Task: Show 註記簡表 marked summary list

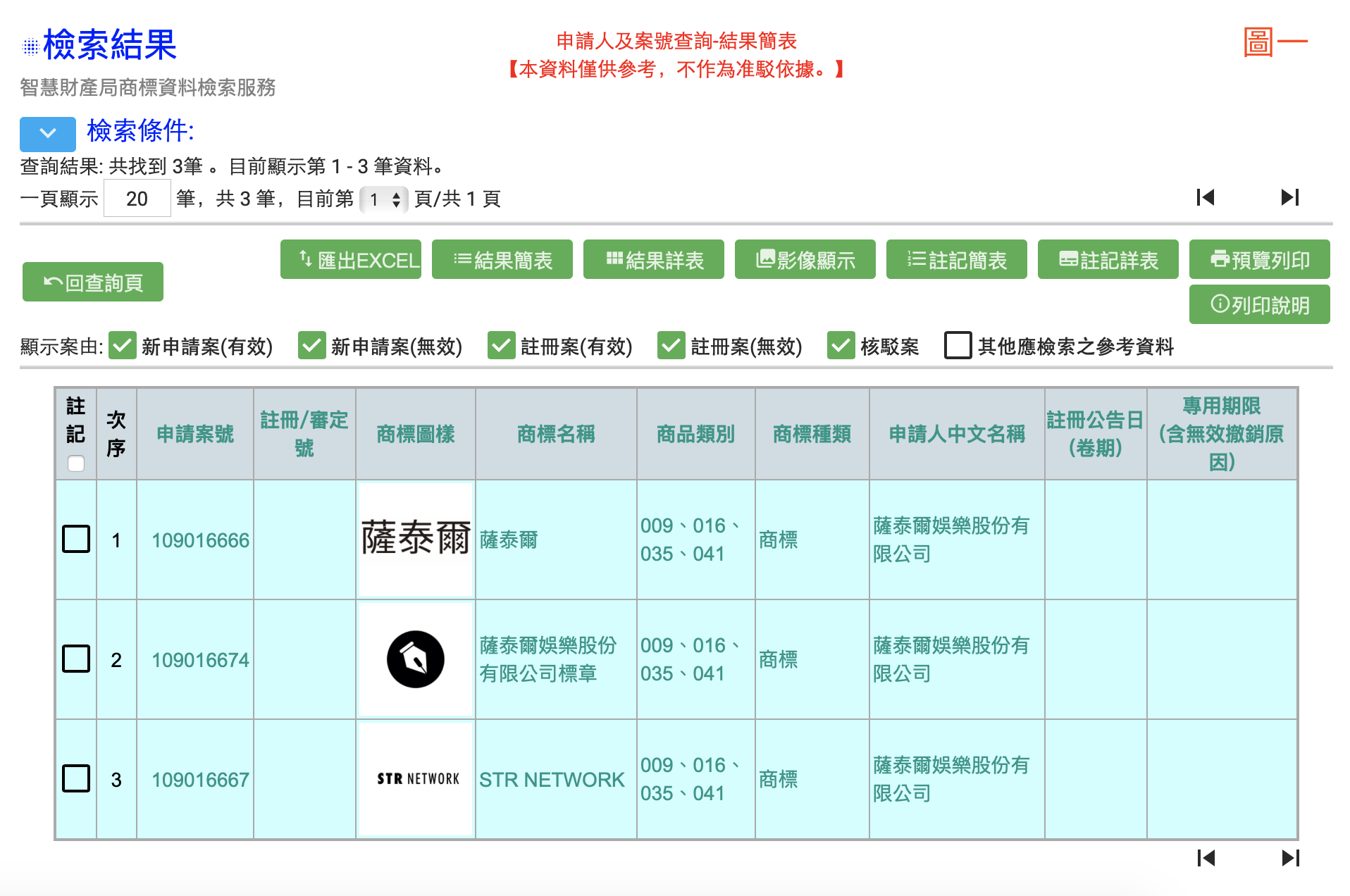Action: [957, 259]
